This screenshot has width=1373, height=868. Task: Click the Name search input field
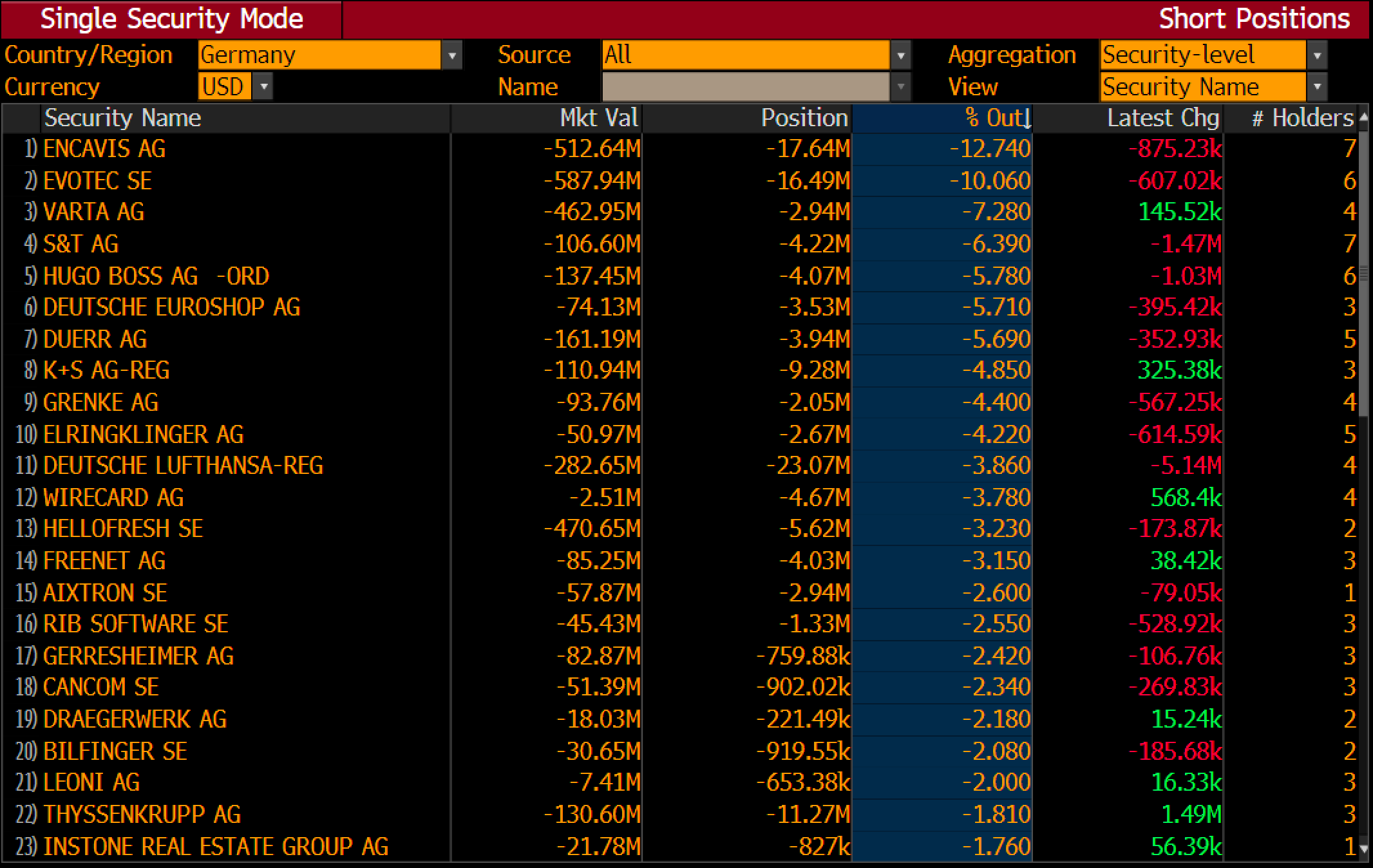(746, 86)
